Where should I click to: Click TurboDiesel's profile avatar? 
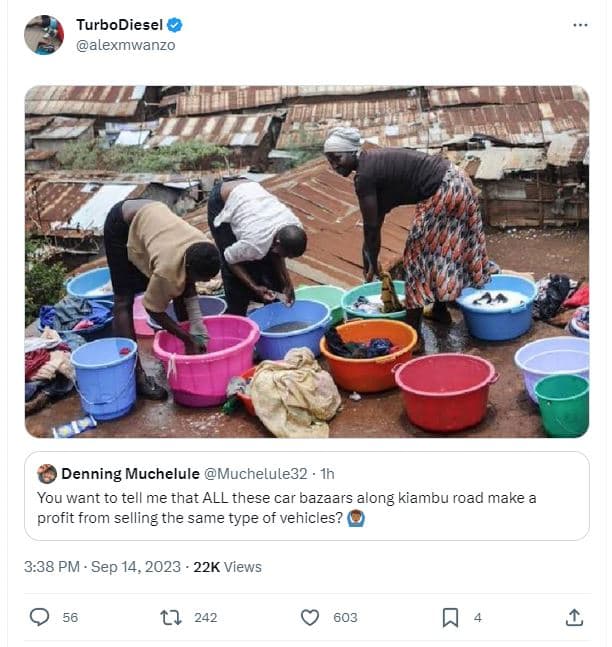[43, 34]
